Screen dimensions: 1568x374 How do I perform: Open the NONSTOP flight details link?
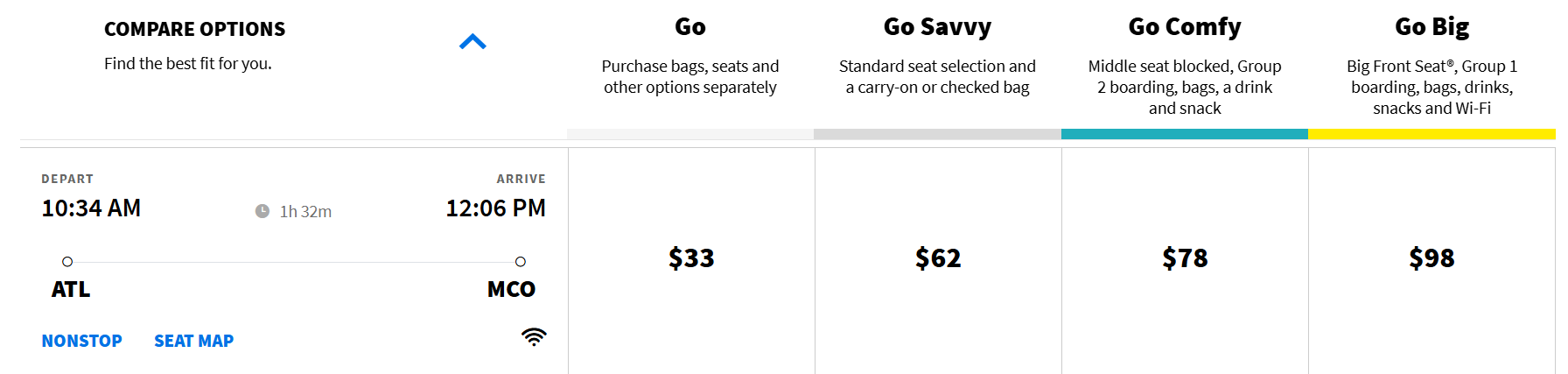[x=81, y=341]
